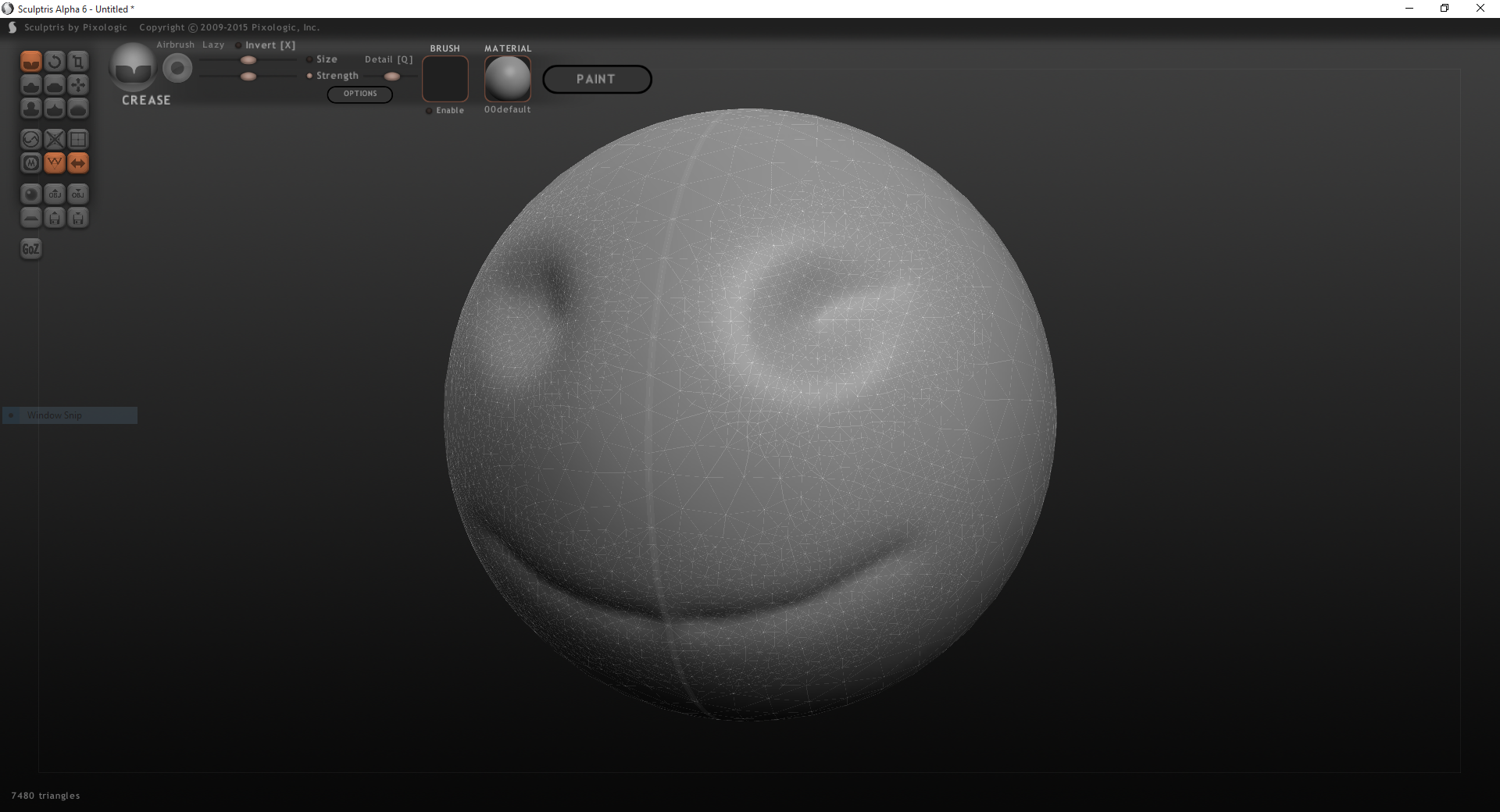Click the Import OBJ icon
1500x812 pixels.
(x=55, y=194)
